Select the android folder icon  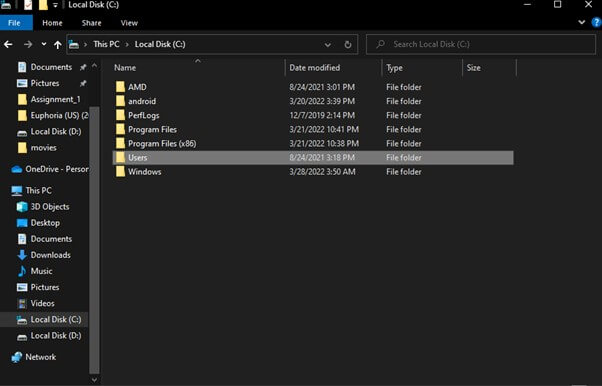(x=121, y=101)
